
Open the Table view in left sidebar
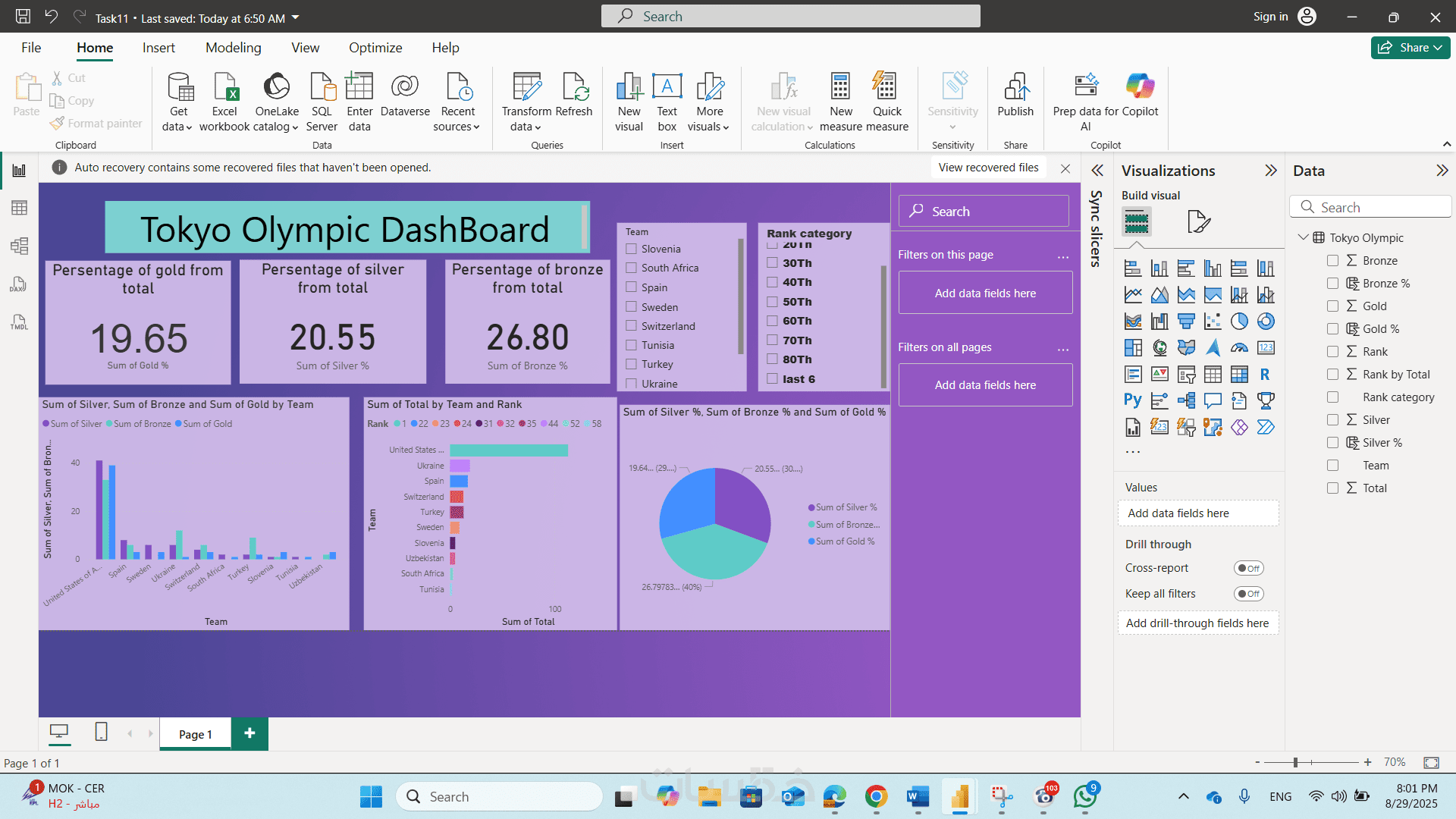pos(19,208)
